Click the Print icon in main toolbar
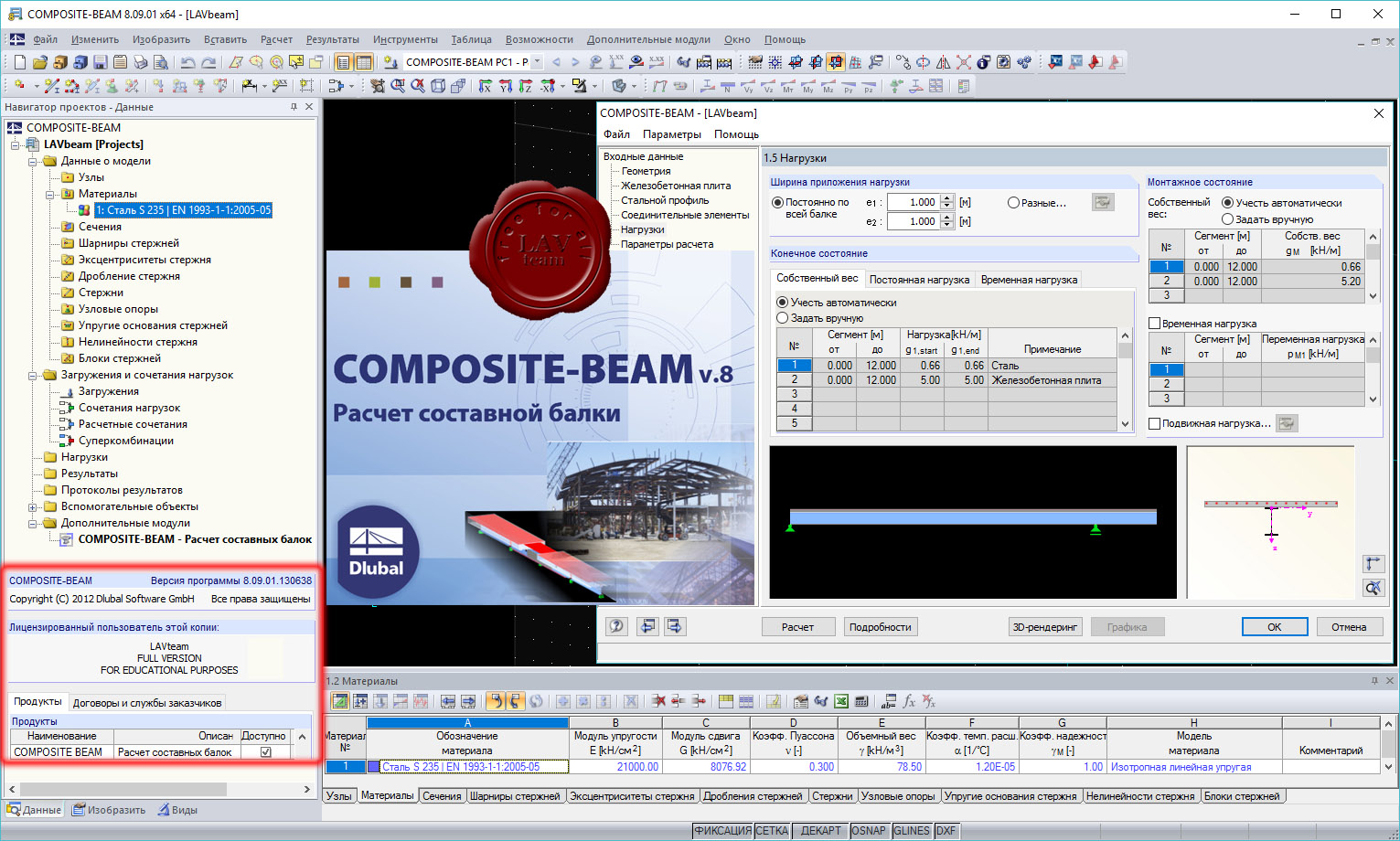This screenshot has width=1400, height=841. tap(140, 62)
